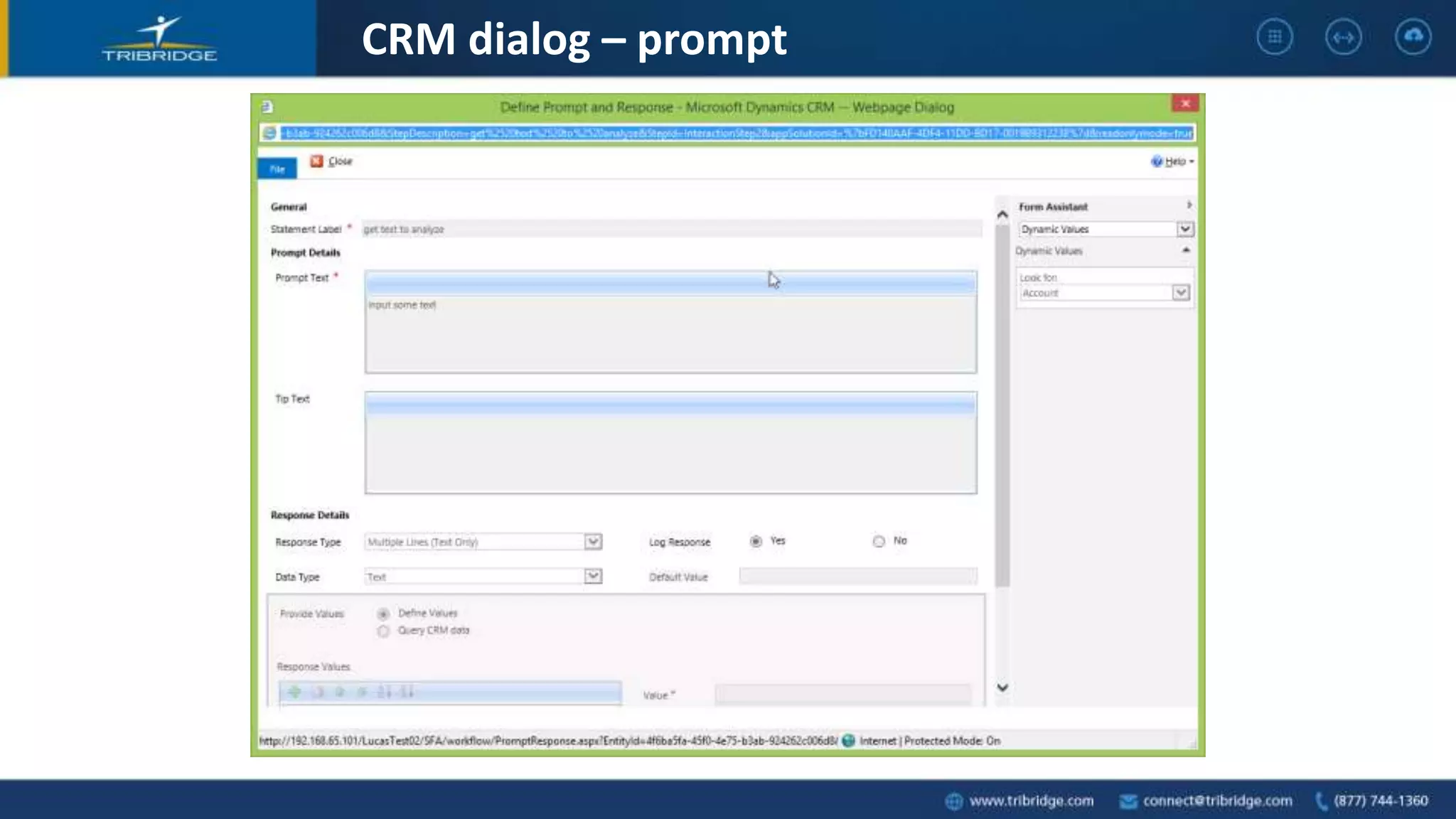Image resolution: width=1456 pixels, height=819 pixels.
Task: Open the Dynamic Values form assistant selector
Action: coord(1184,229)
